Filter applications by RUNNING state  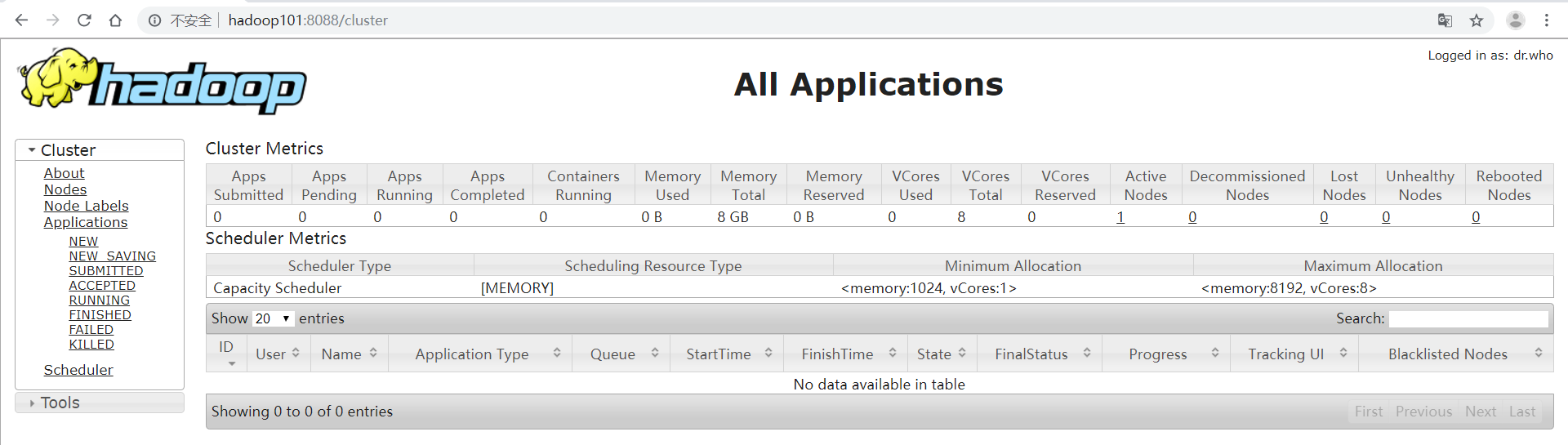100,300
